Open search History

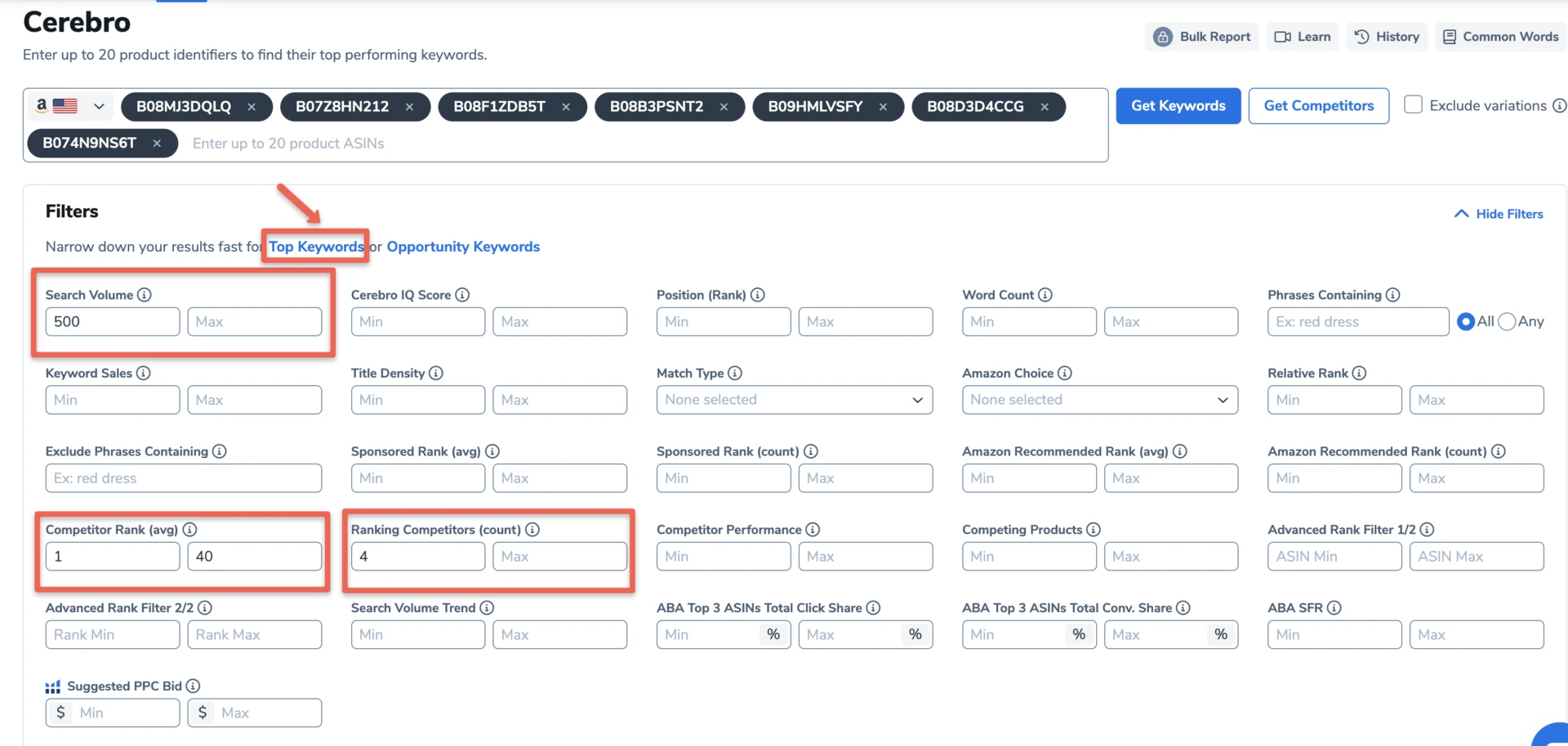(1387, 37)
